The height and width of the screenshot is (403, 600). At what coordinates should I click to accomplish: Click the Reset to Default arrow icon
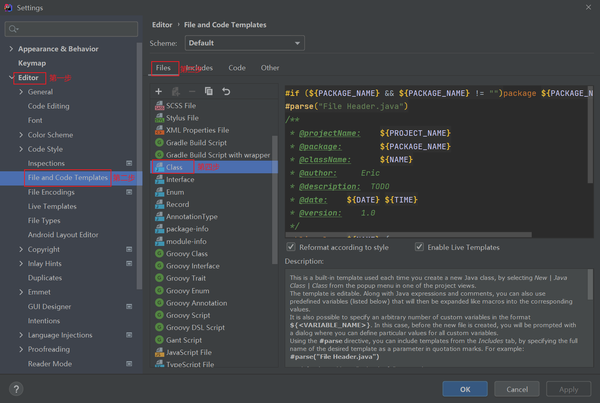(x=226, y=91)
